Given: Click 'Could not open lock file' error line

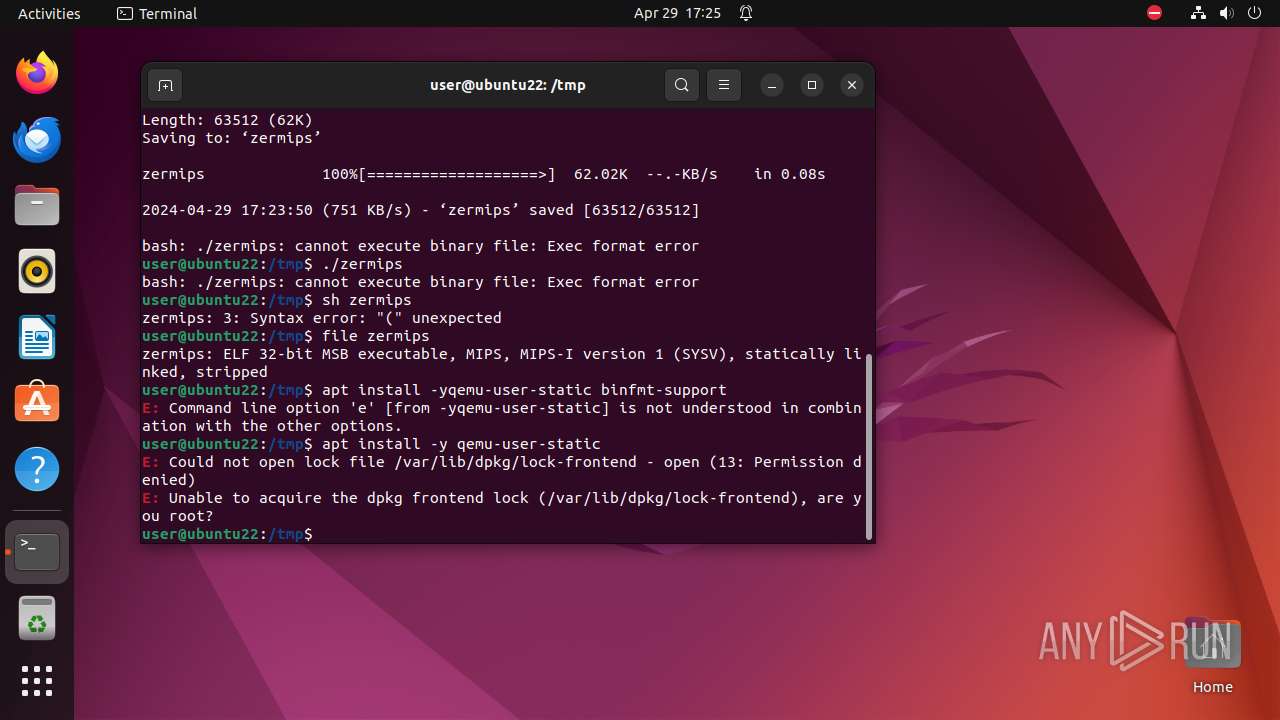Looking at the screenshot, I should [502, 471].
